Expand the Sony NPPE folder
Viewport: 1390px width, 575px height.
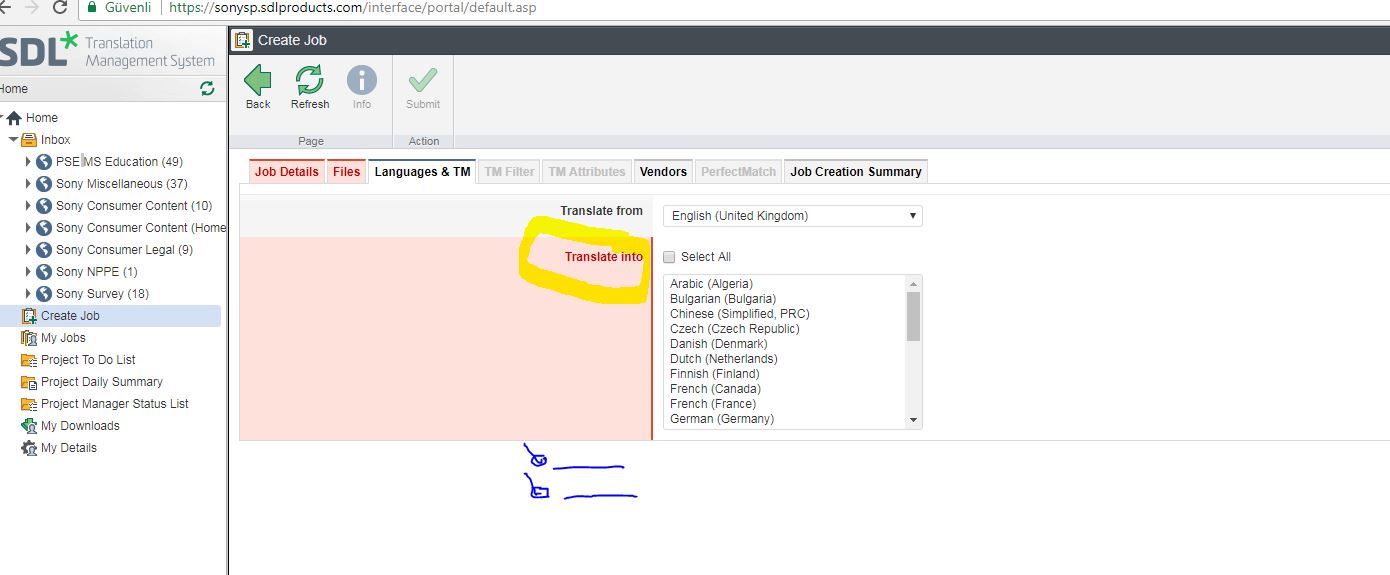tap(28, 272)
